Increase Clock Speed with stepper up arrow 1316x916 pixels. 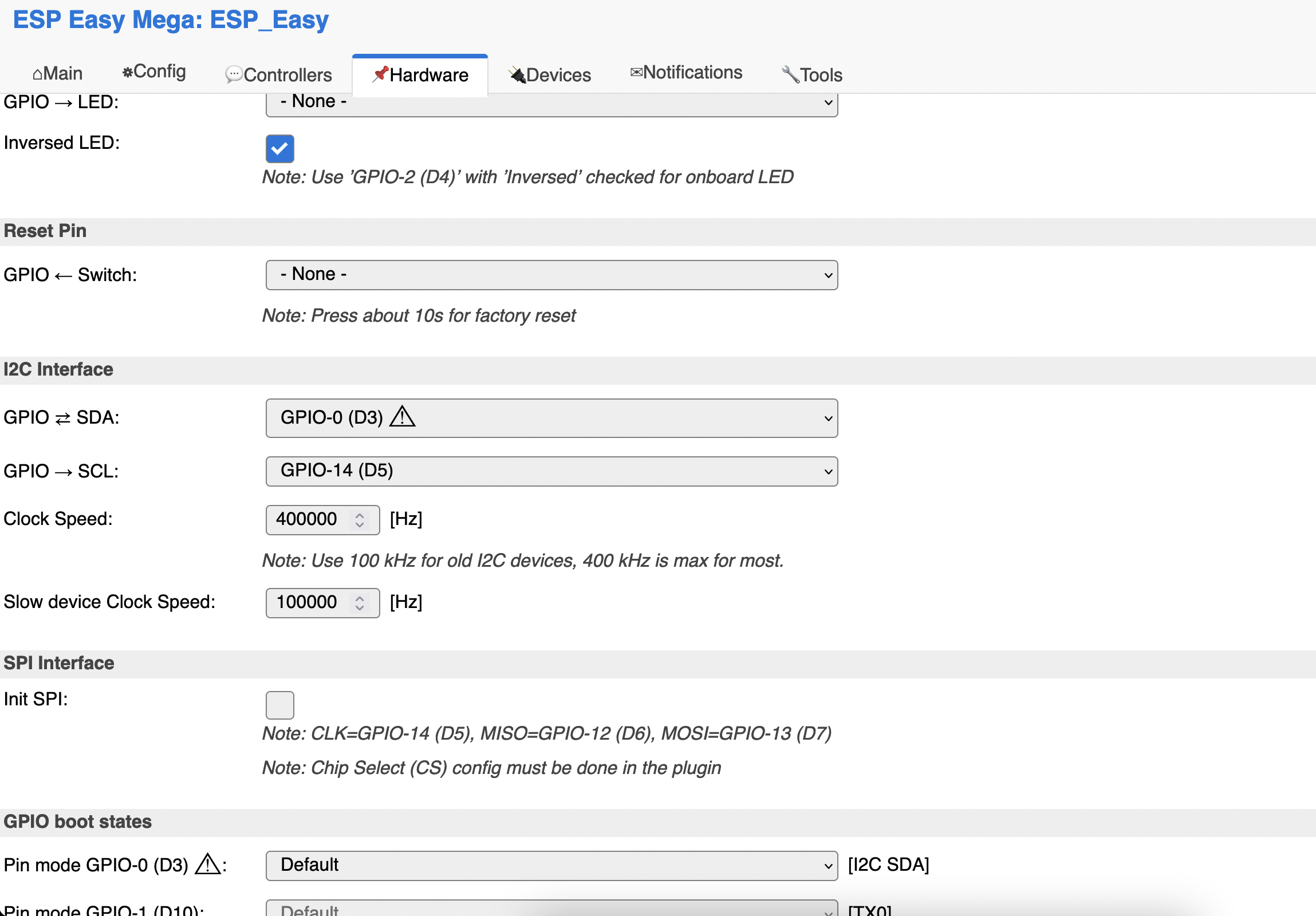[x=360, y=516]
